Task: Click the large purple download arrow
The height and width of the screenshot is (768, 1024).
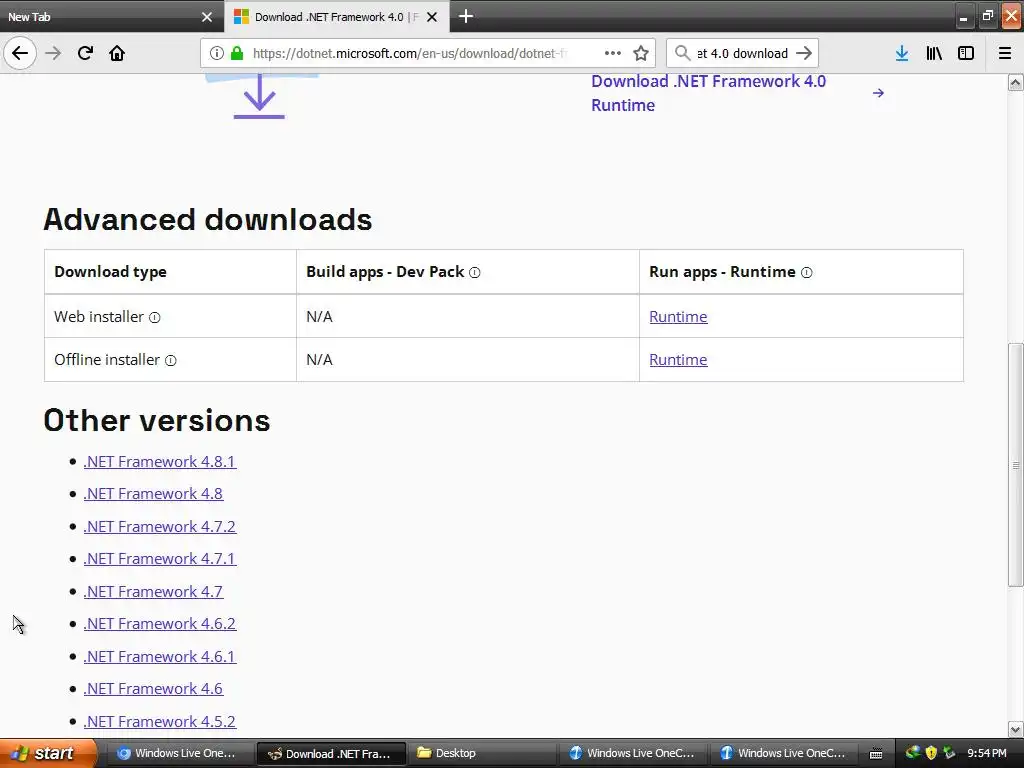Action: (259, 97)
